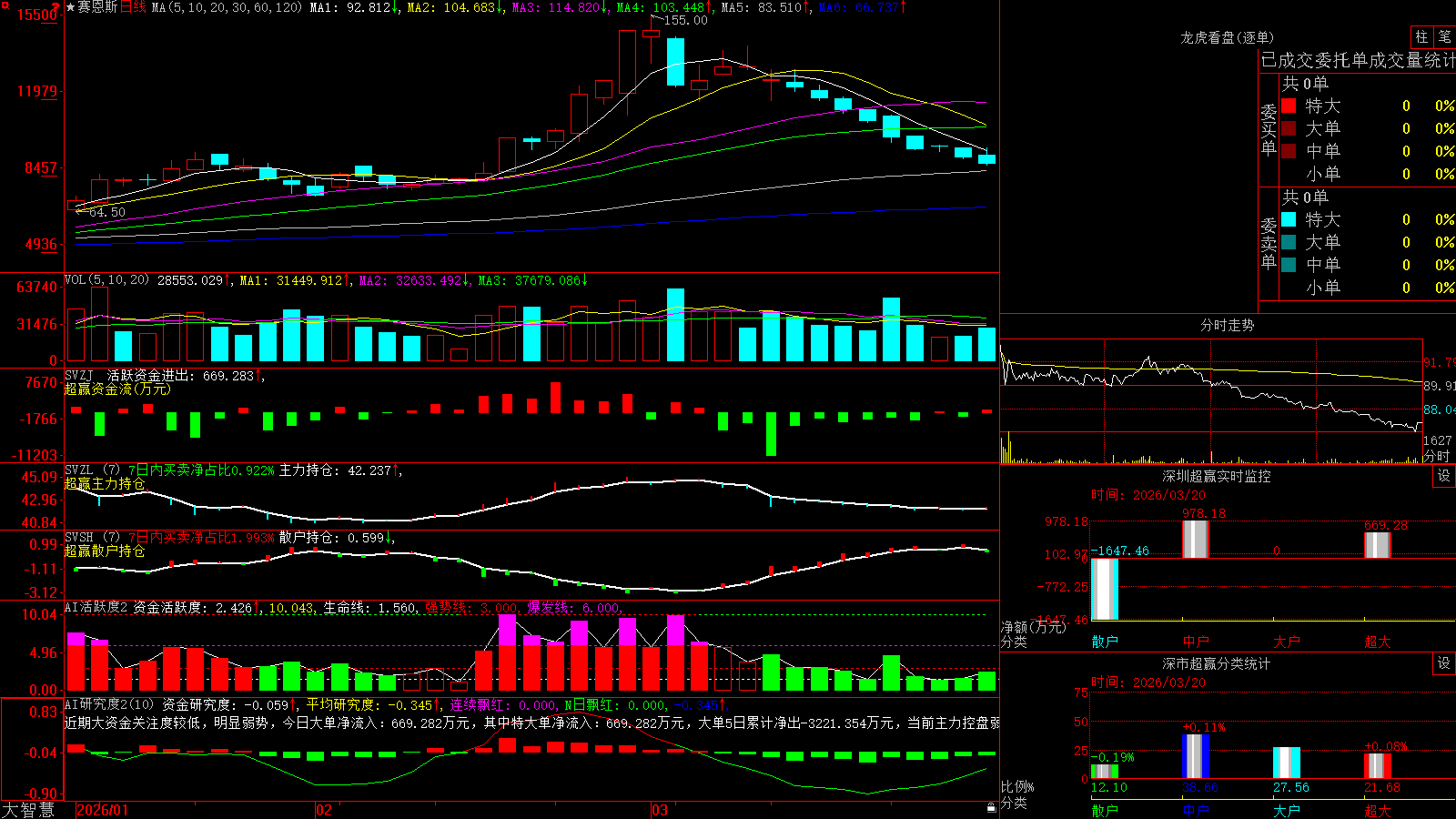Switch to the 柱 display mode
The image size is (1456, 819).
click(1421, 36)
